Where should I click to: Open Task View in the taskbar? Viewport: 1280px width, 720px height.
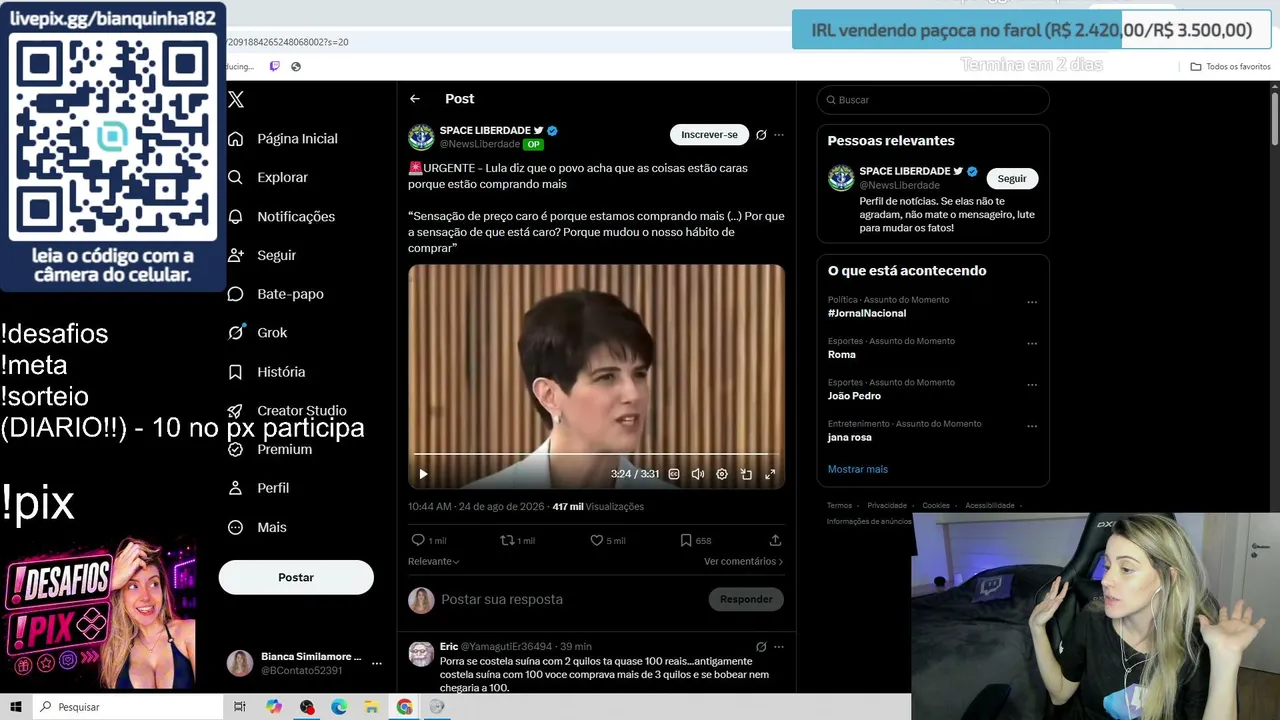[240, 707]
